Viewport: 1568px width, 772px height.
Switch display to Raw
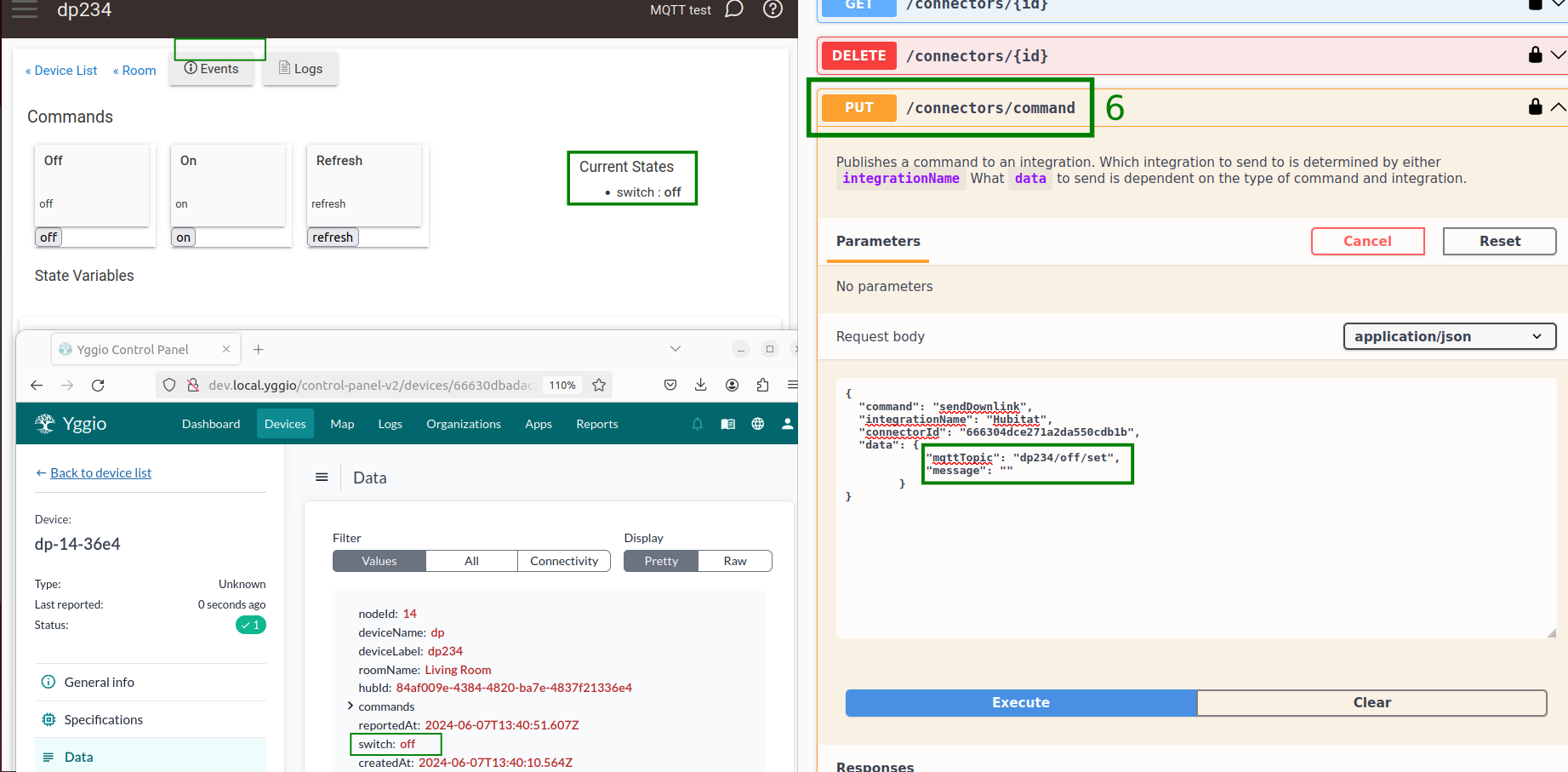point(735,561)
